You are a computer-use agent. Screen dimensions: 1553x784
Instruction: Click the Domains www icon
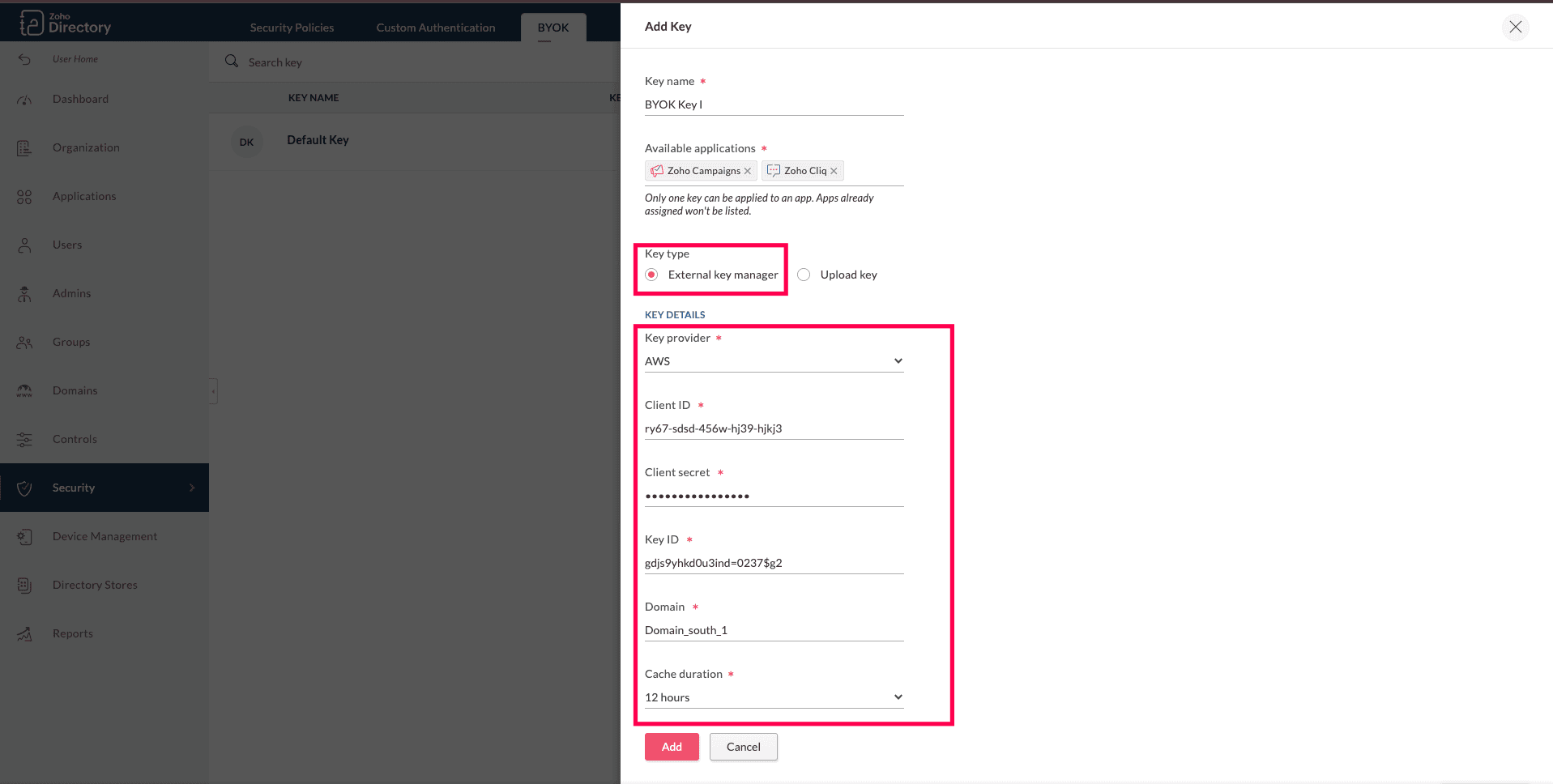tap(24, 391)
